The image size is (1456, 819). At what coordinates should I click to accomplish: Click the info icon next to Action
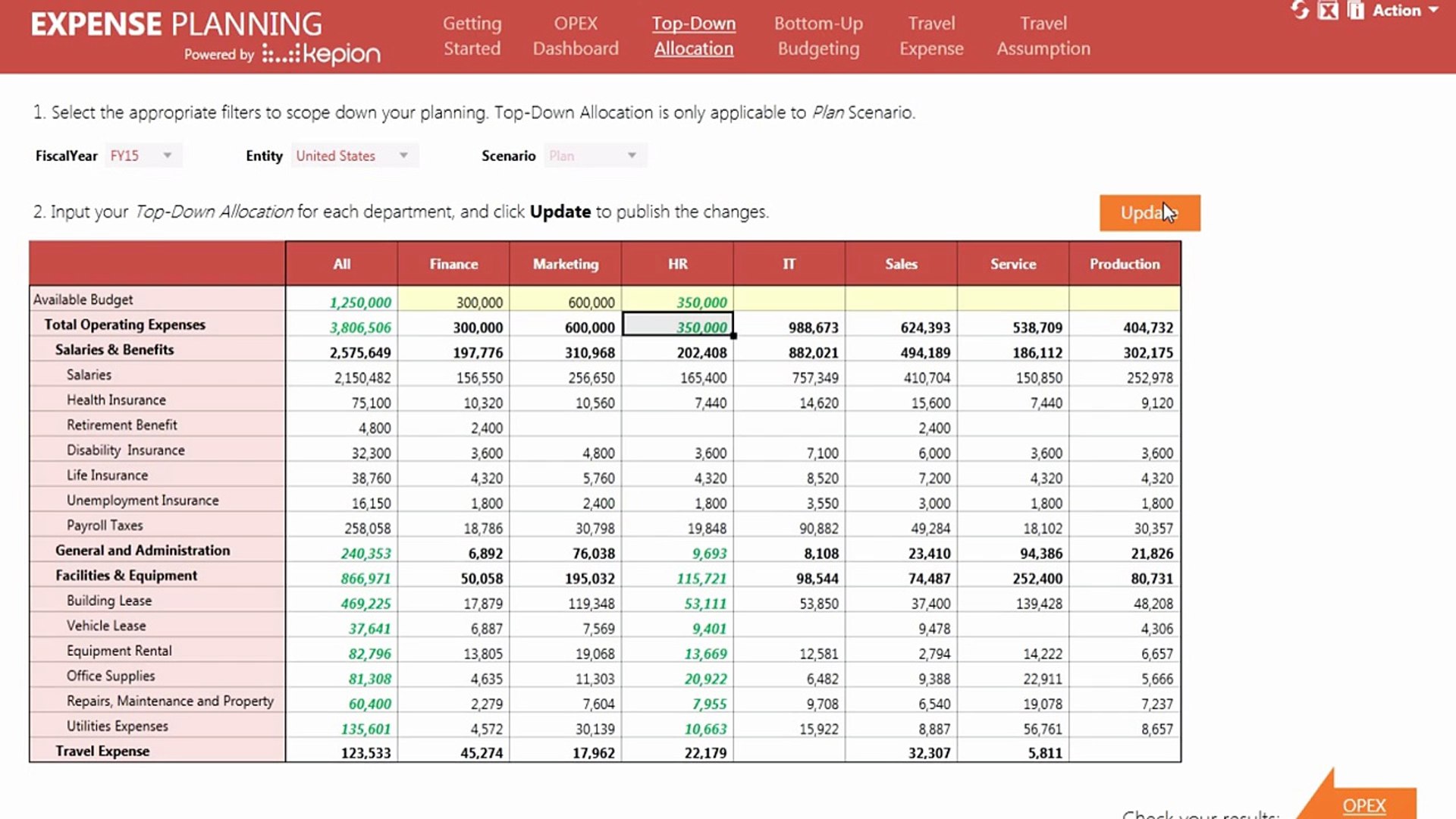click(1354, 11)
